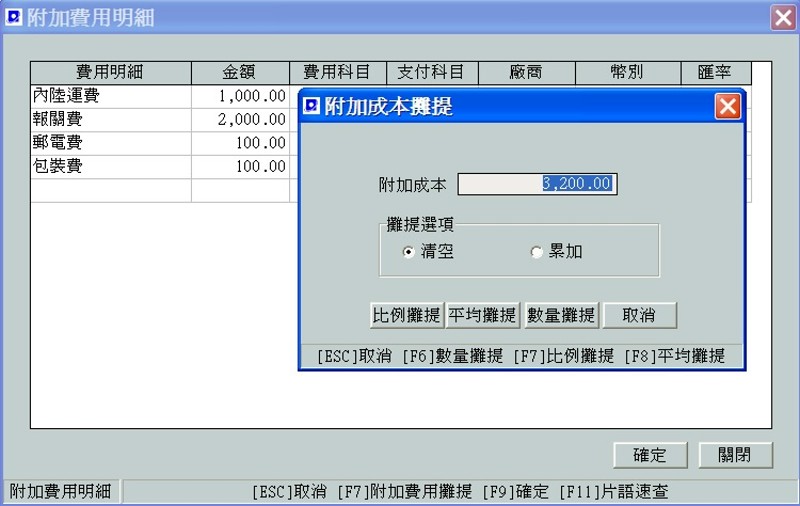The image size is (800, 506).
Task: Click the 廠商 column header
Action: pyautogui.click(x=527, y=73)
